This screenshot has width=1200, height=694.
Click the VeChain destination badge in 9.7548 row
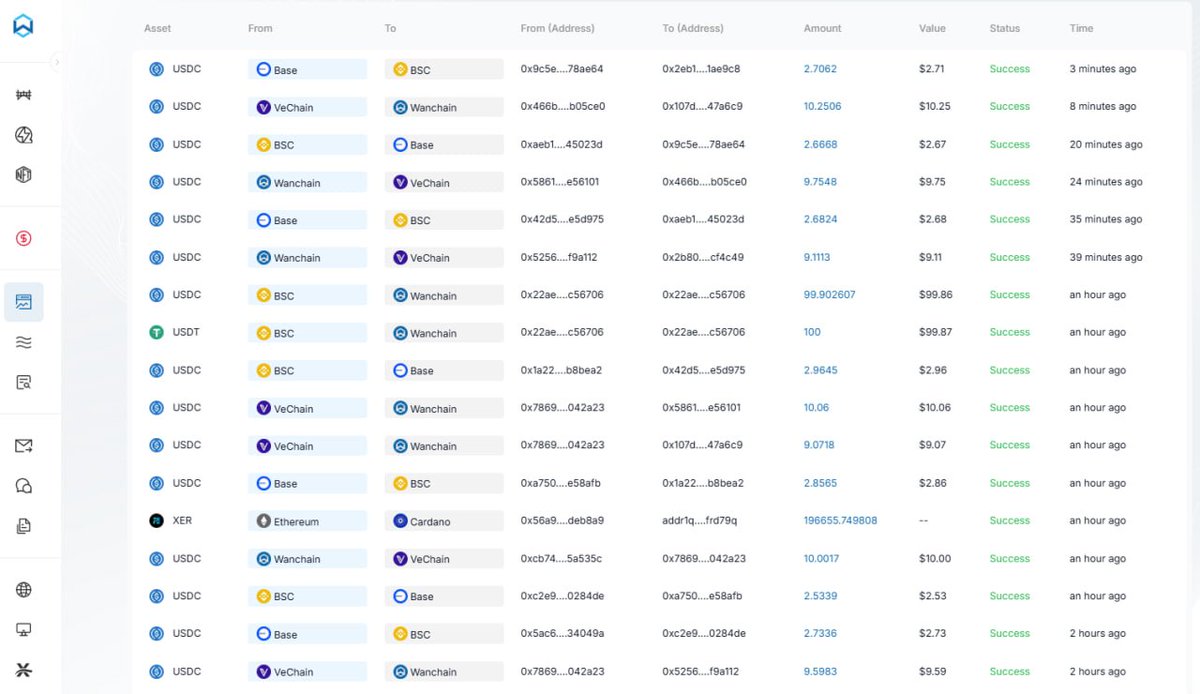click(x=443, y=183)
